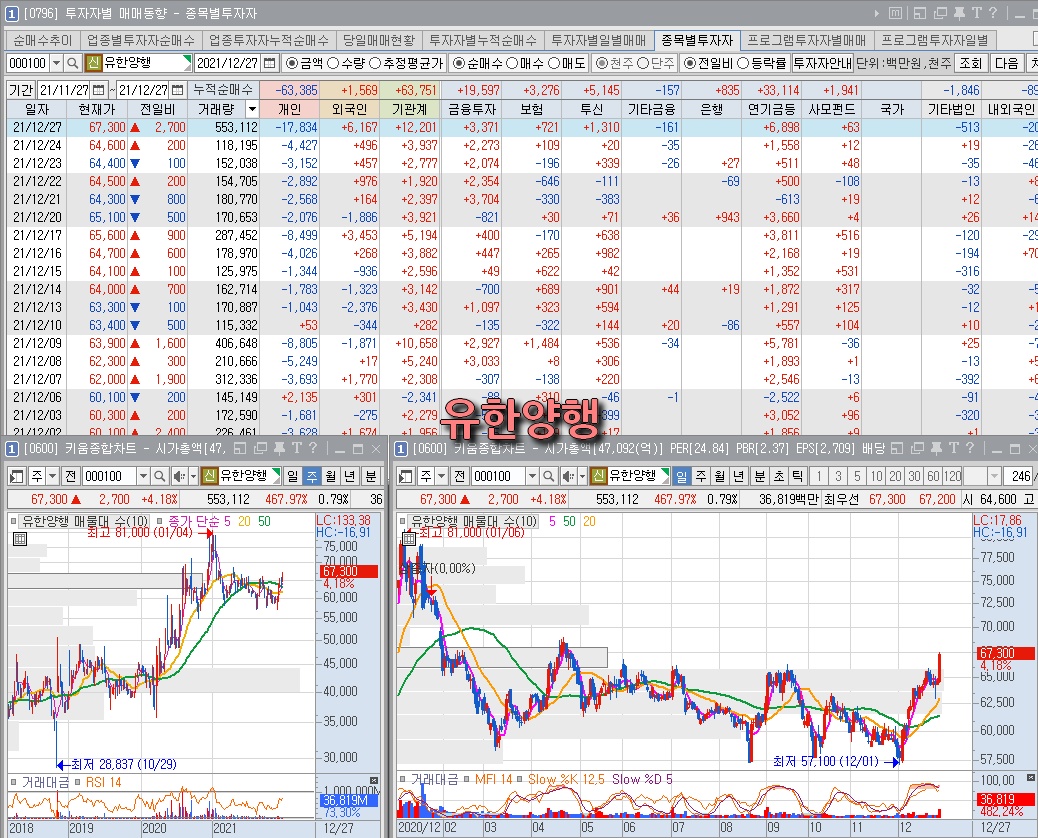Click the 누적순매수 button

click(x=223, y=90)
